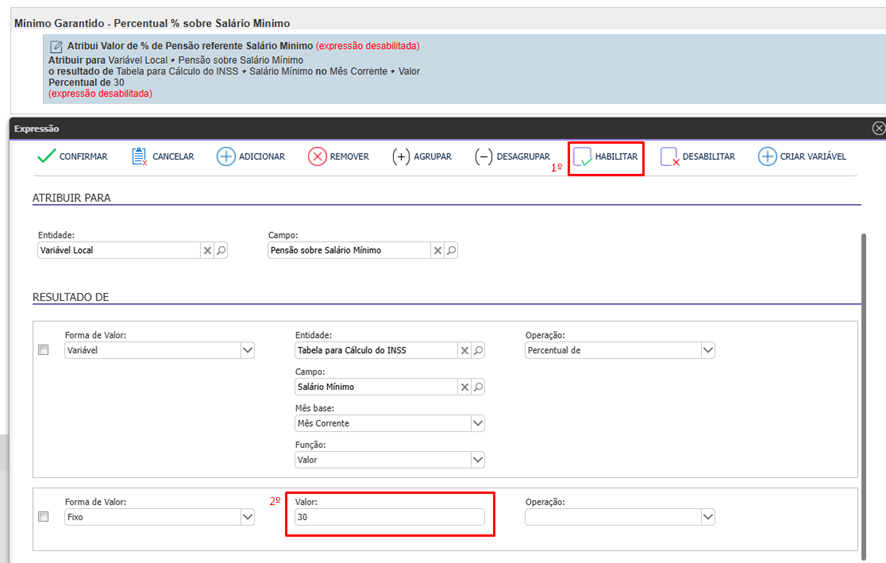Check the Fixo row checkbox

(x=43, y=517)
